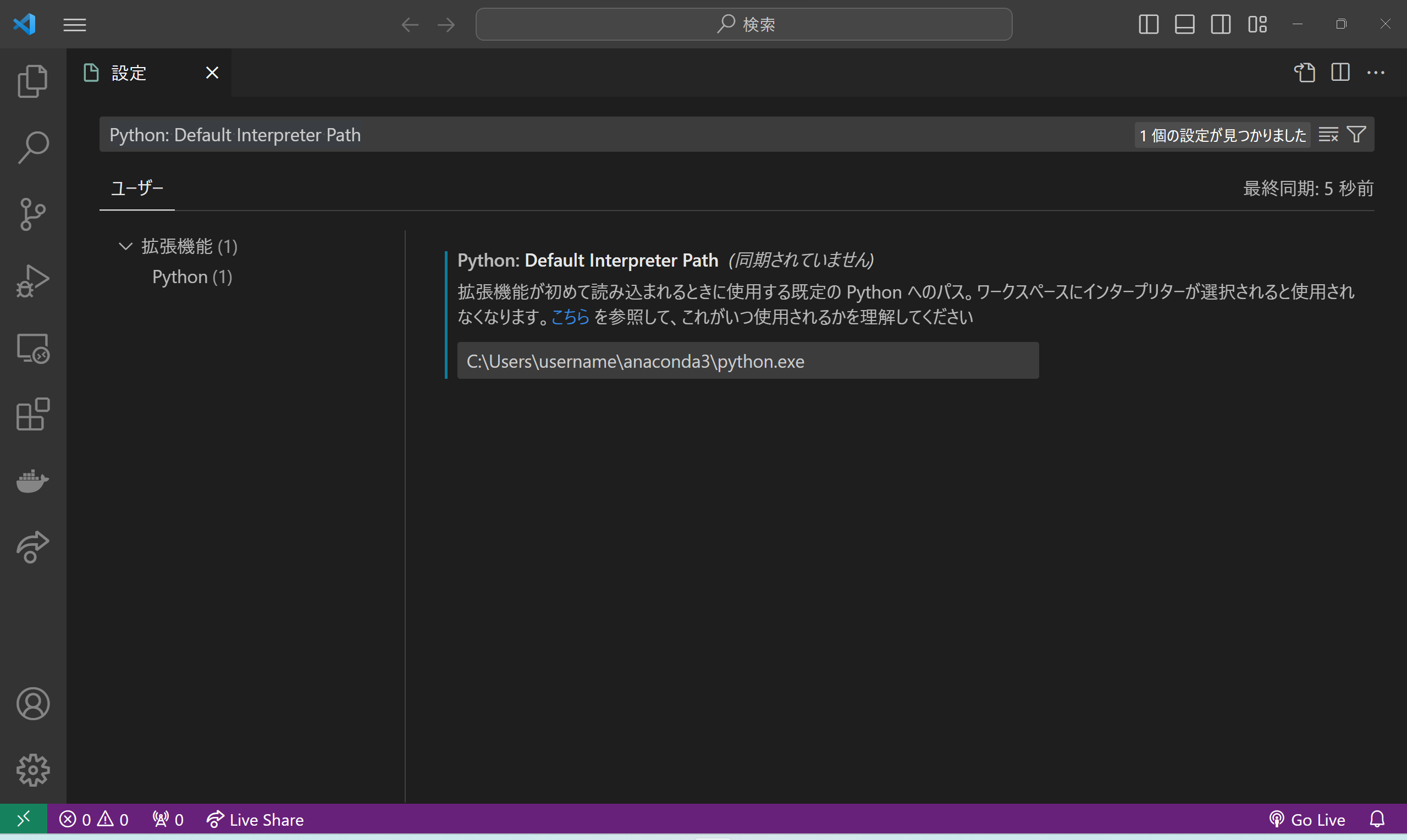1407x840 pixels.
Task: Open the Extensions view
Action: [x=32, y=415]
